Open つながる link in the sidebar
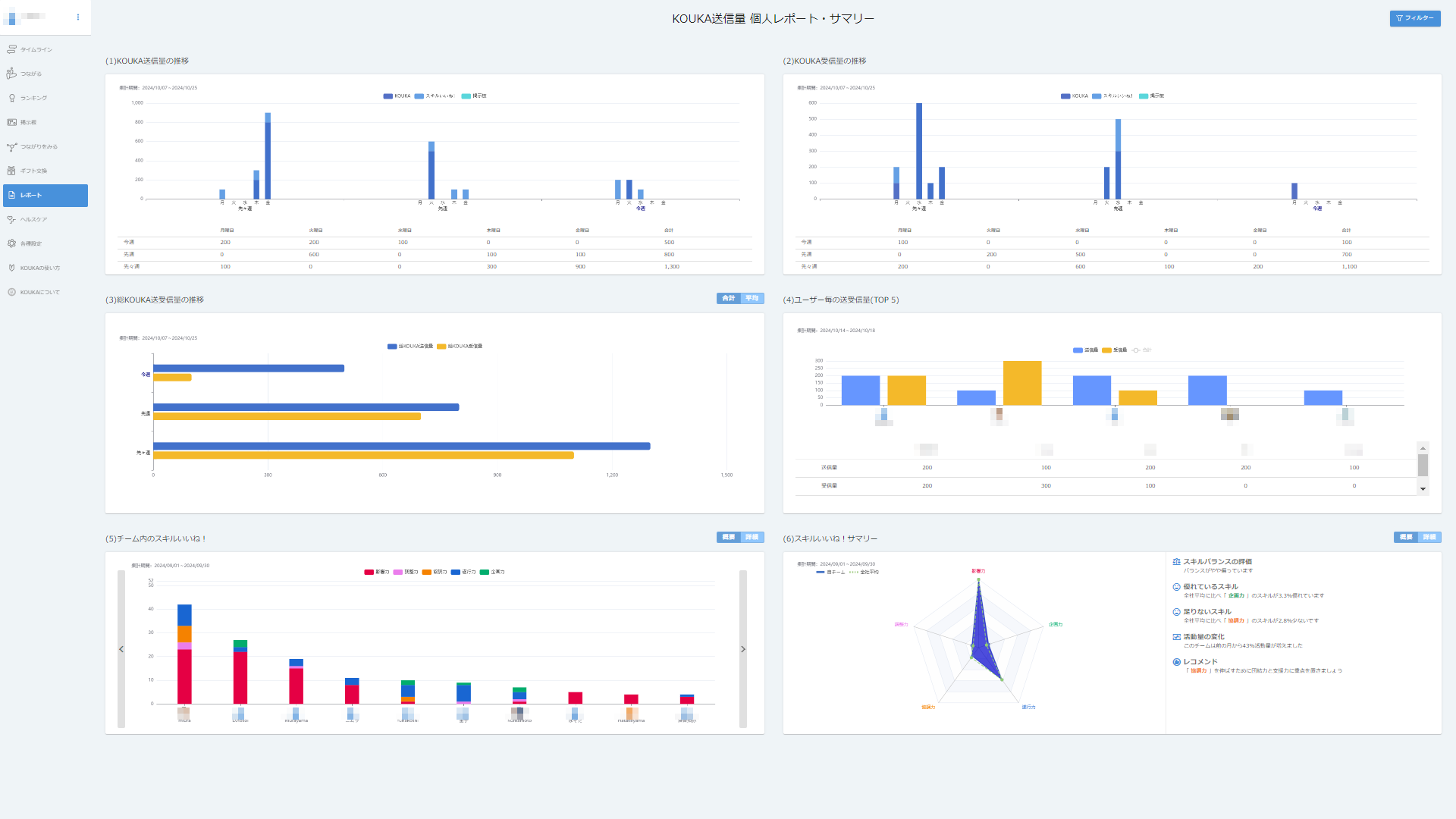The height and width of the screenshot is (819, 1456). coord(31,74)
